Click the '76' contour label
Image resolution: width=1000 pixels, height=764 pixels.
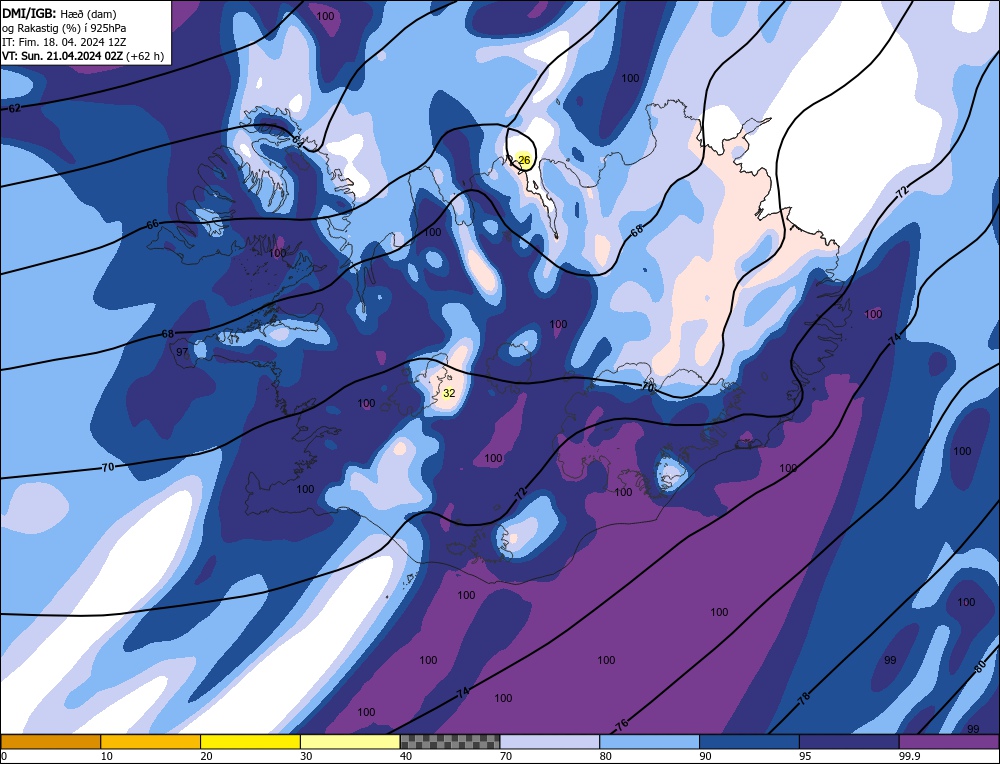pos(622,724)
